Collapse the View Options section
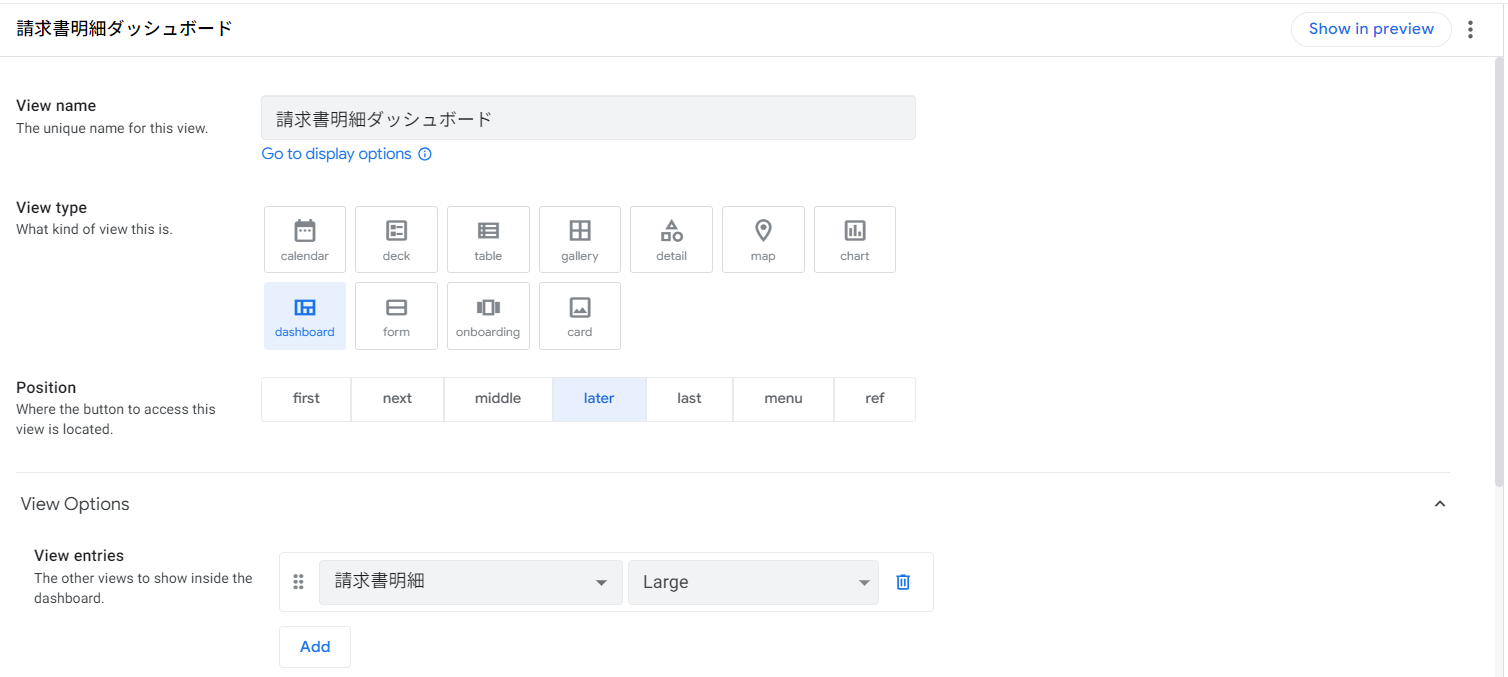 coord(1440,504)
